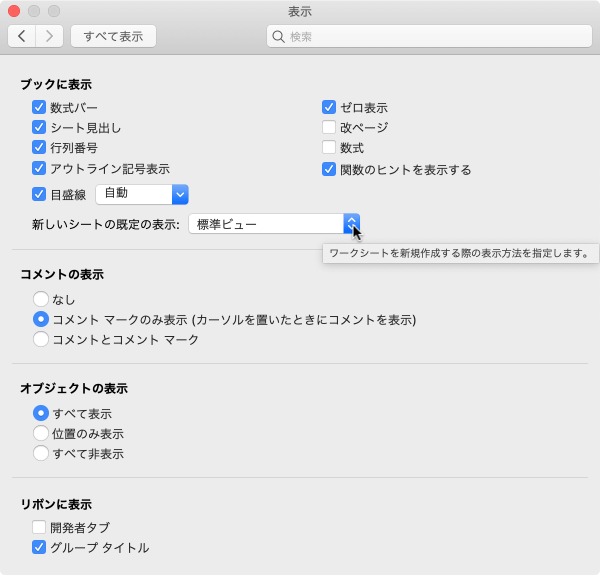Disable 関数のヒントを表示する checkbox
This screenshot has width=600, height=575.
coord(329,169)
